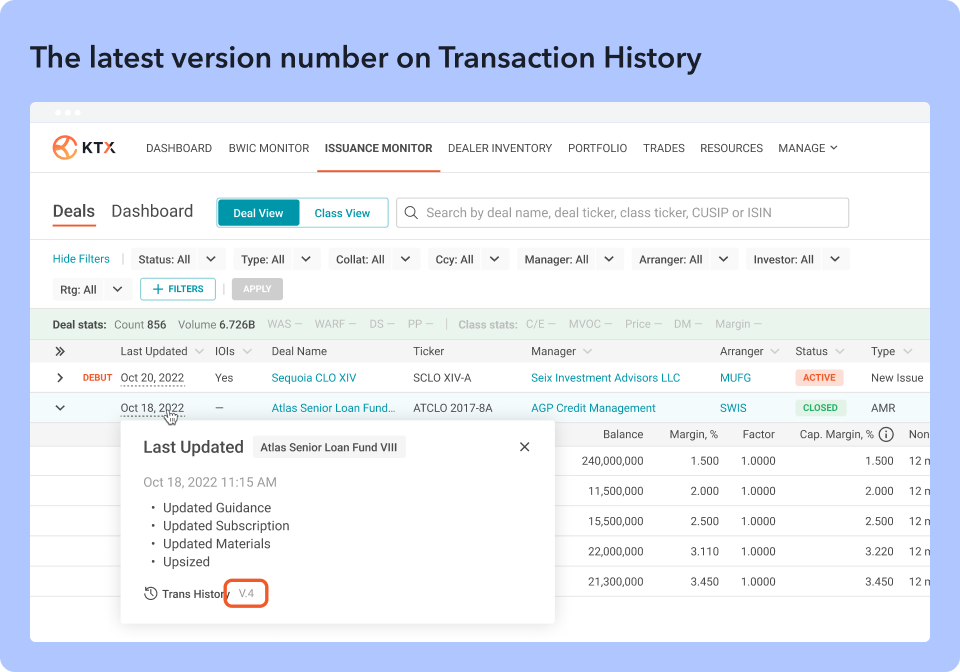Expand the Sequoia CLO XIV row
Image resolution: width=960 pixels, height=672 pixels.
60,378
